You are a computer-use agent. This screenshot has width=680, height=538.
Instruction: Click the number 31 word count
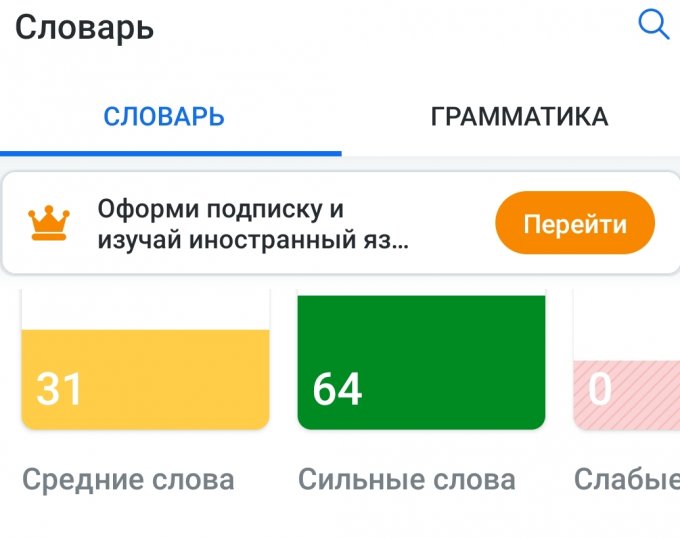59,388
